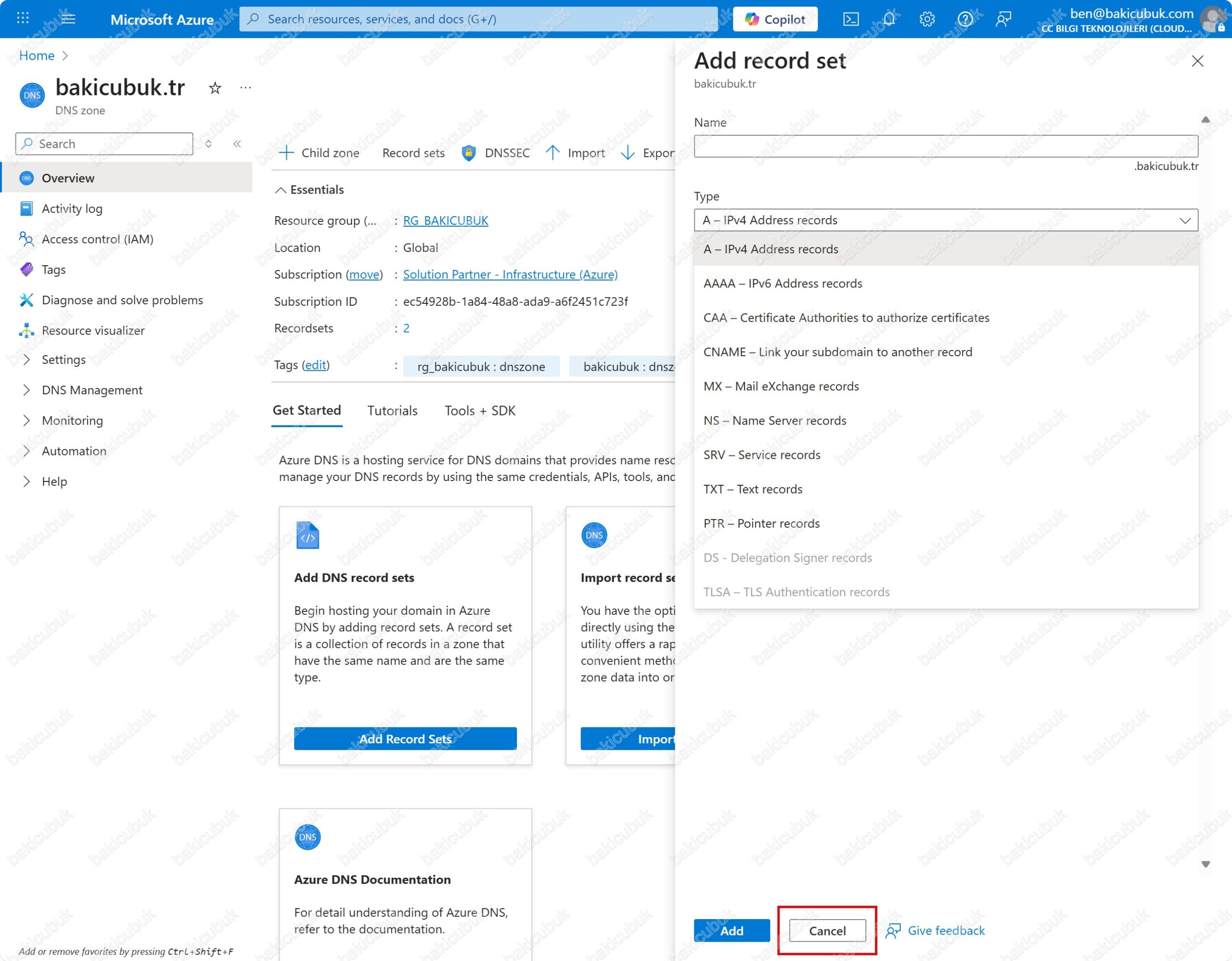Image resolution: width=1232 pixels, height=961 pixels.
Task: Click the Add Record Sets button
Action: point(405,739)
